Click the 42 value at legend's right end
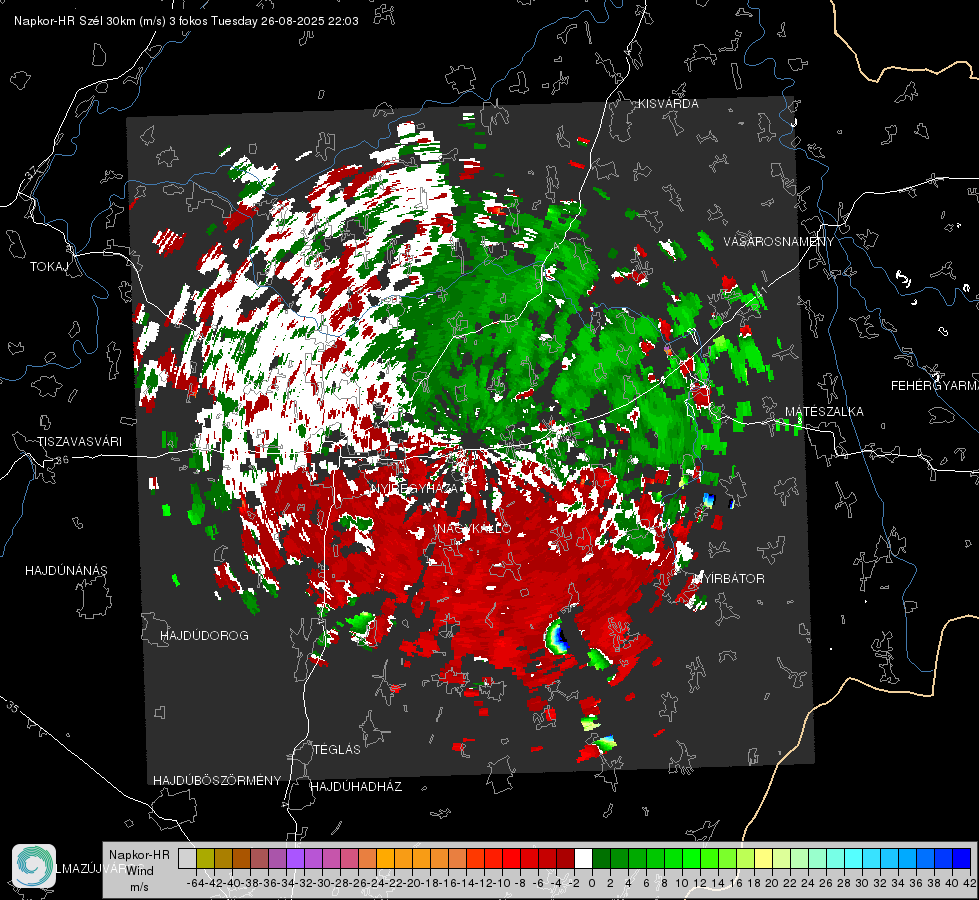This screenshot has height=900, width=979. pos(970,883)
